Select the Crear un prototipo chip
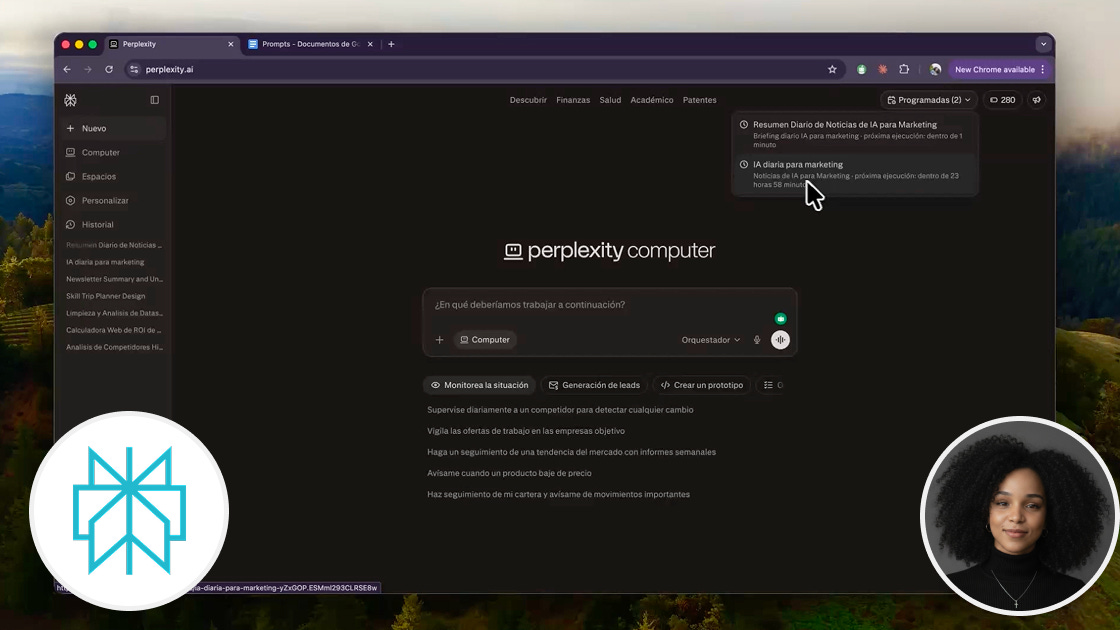This screenshot has width=1120, height=630. pyautogui.click(x=701, y=385)
